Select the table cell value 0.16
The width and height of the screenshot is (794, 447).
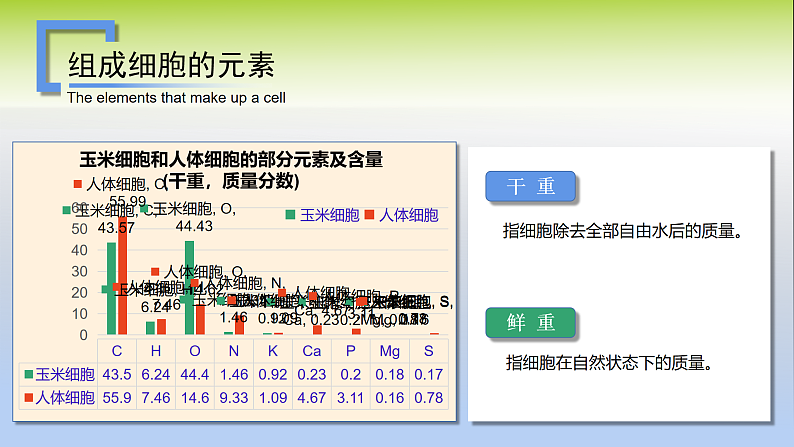coord(390,398)
